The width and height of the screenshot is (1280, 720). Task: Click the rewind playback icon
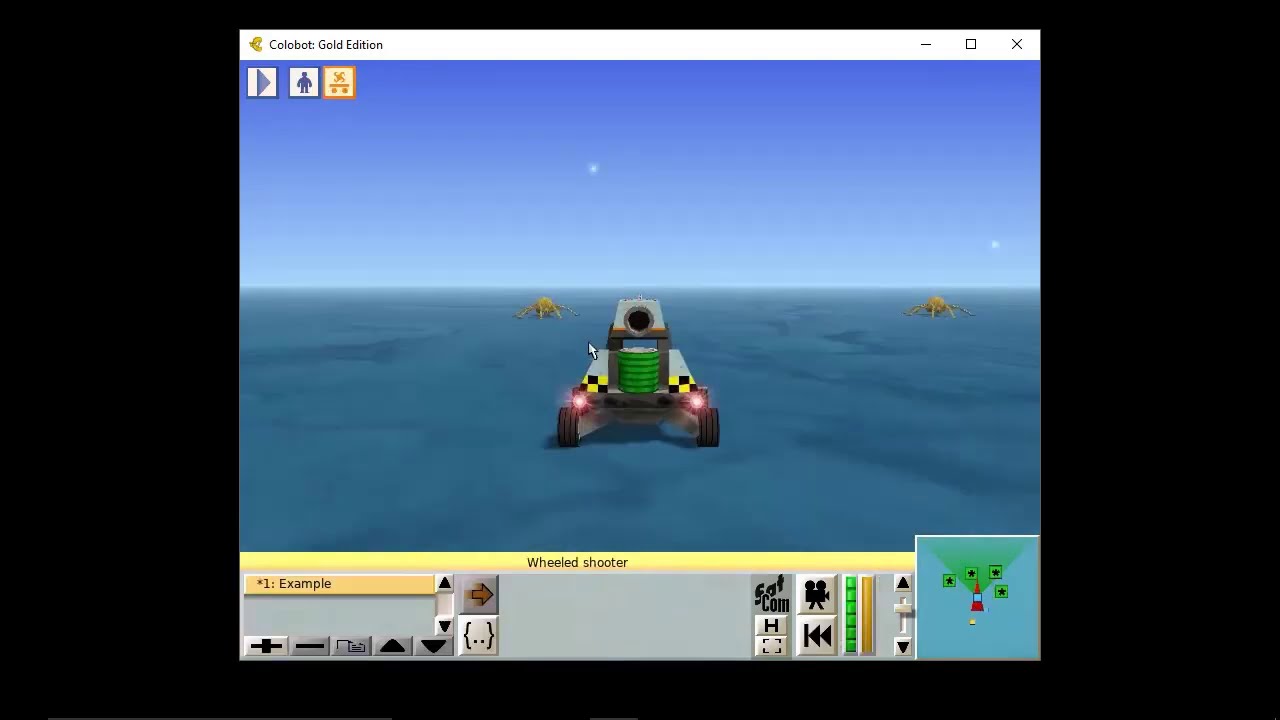tap(817, 636)
